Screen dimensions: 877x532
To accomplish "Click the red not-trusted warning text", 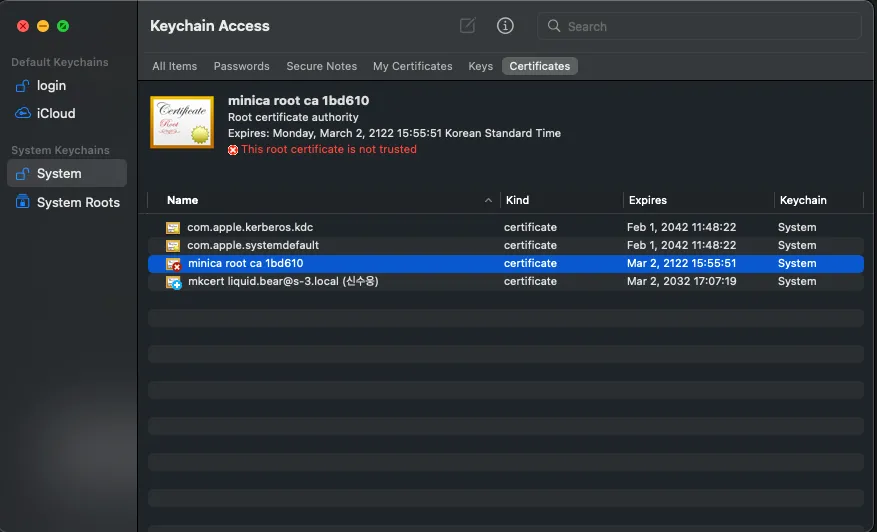I will [x=329, y=149].
